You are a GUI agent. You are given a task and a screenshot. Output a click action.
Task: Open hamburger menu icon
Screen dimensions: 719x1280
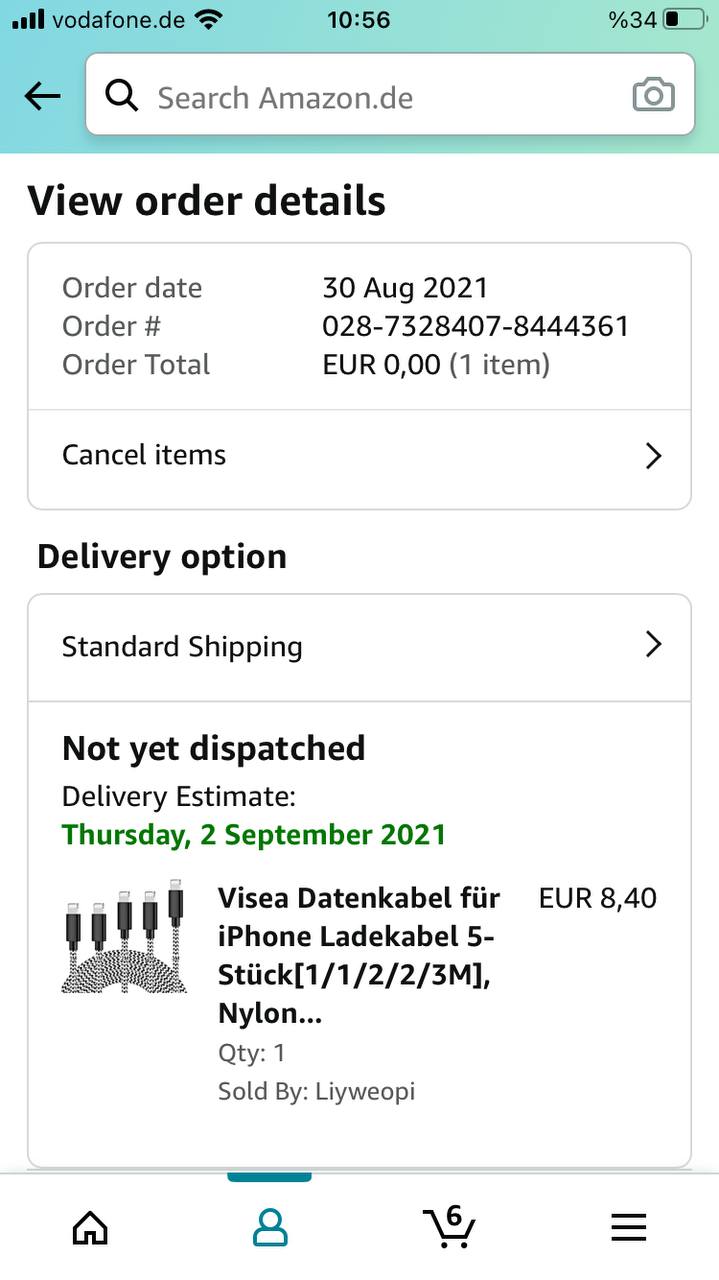point(628,1227)
